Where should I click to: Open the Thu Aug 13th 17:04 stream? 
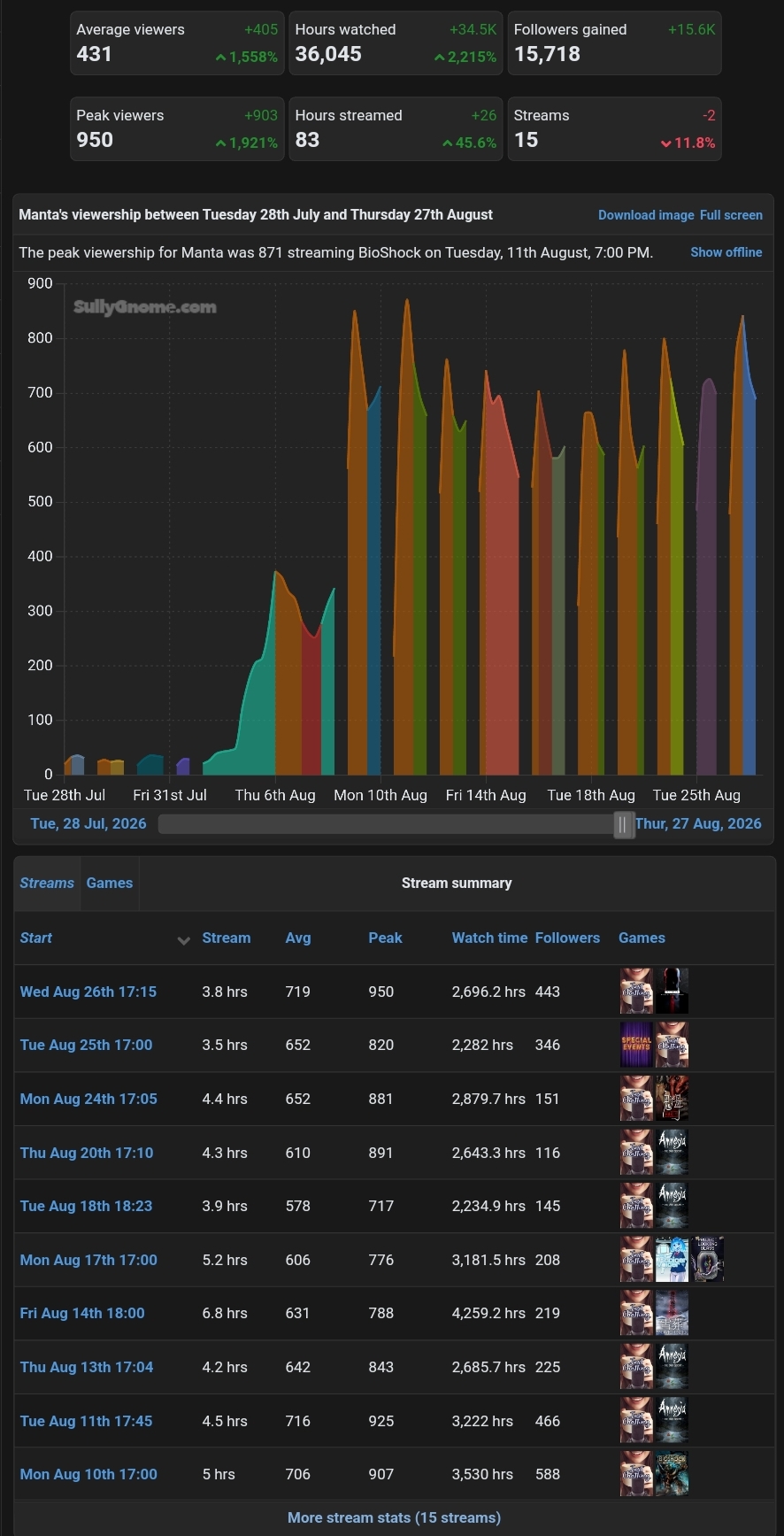tap(87, 1367)
